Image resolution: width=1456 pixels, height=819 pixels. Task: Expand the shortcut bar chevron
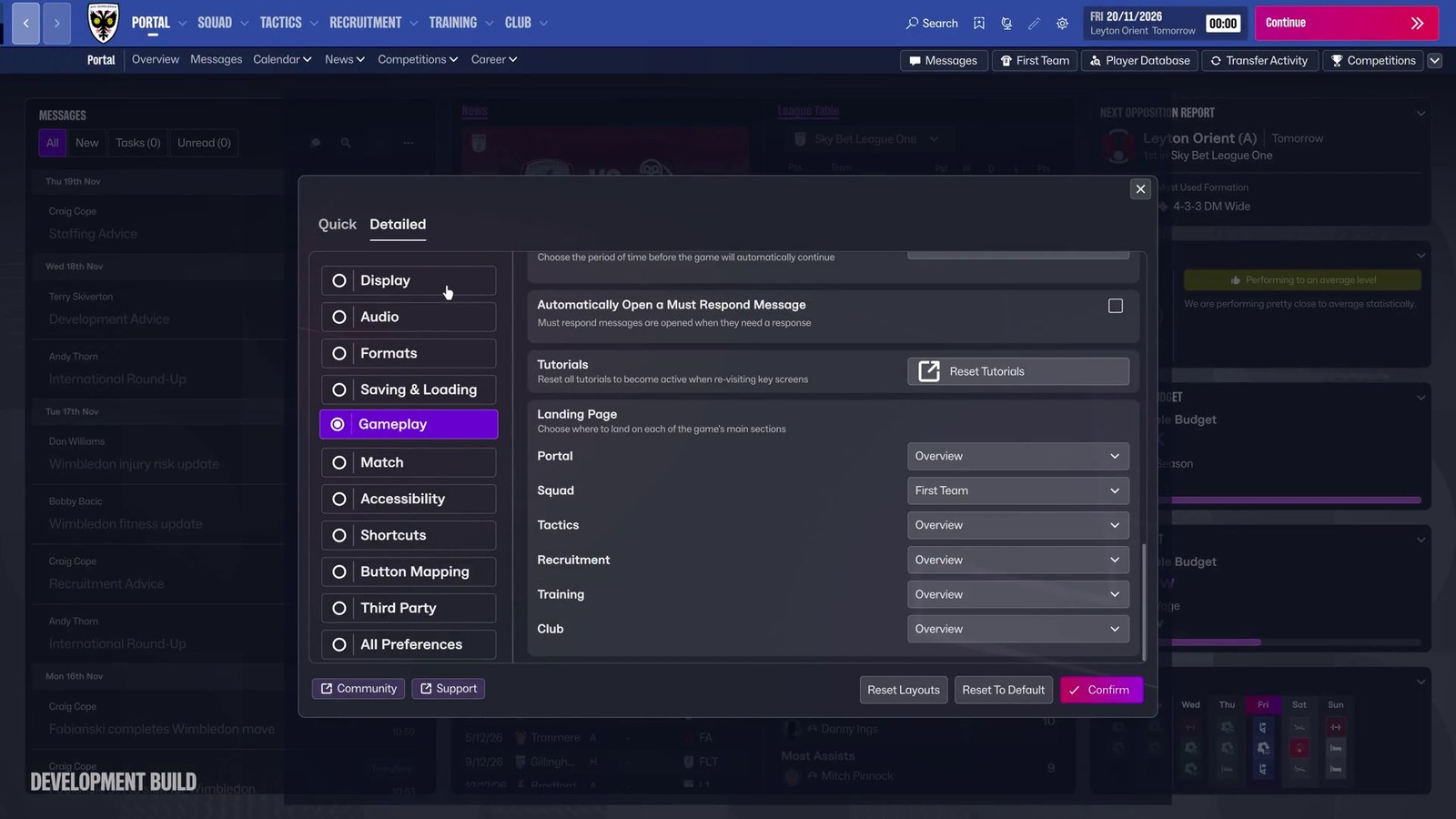click(1435, 61)
